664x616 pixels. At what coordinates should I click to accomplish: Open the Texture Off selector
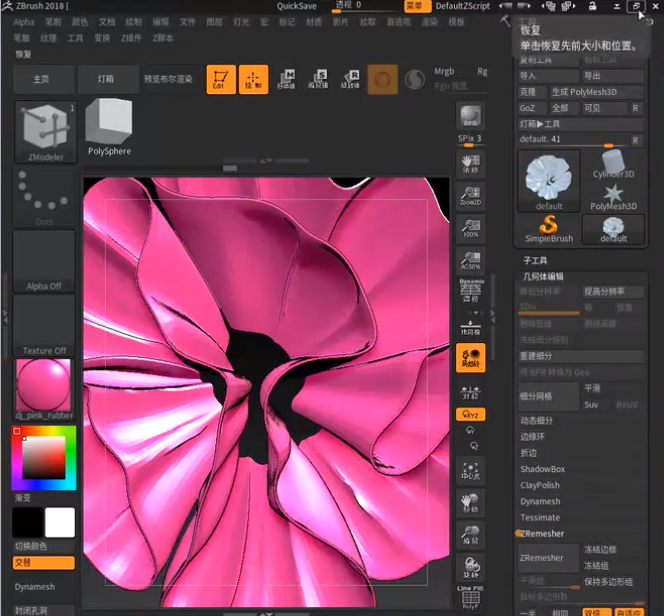[x=44, y=326]
